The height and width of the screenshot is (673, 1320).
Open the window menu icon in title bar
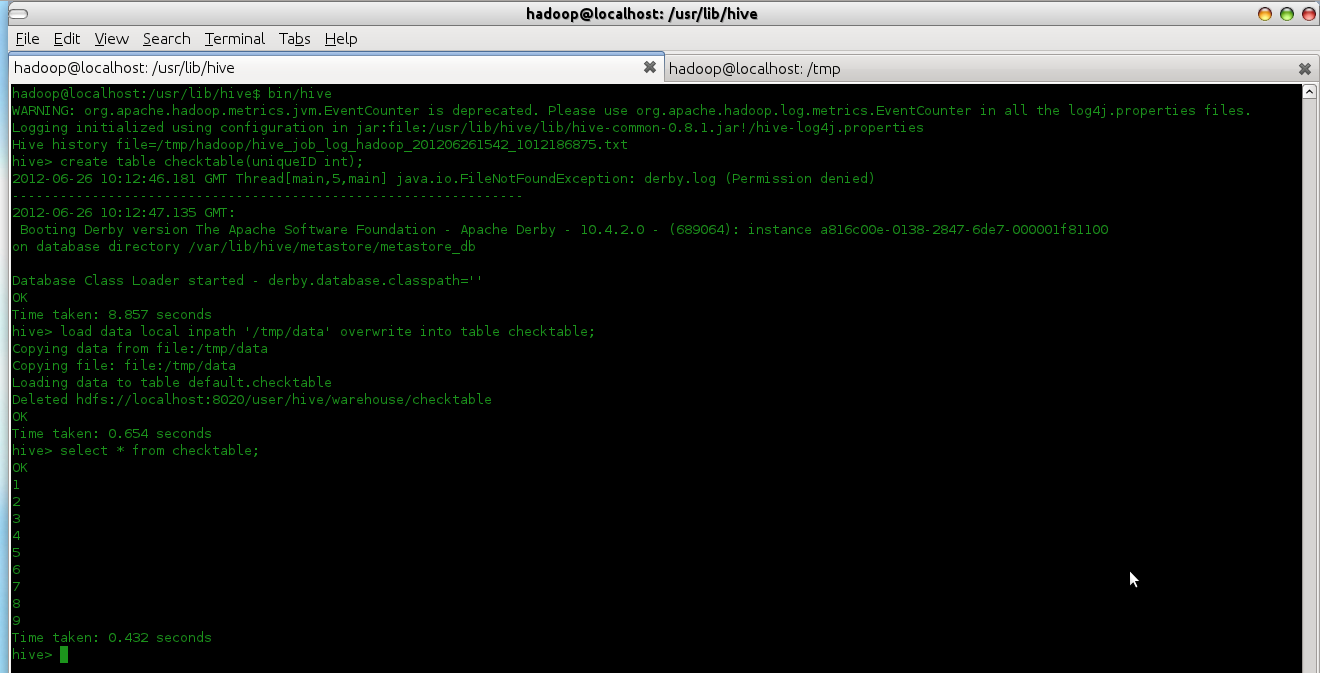(x=17, y=13)
